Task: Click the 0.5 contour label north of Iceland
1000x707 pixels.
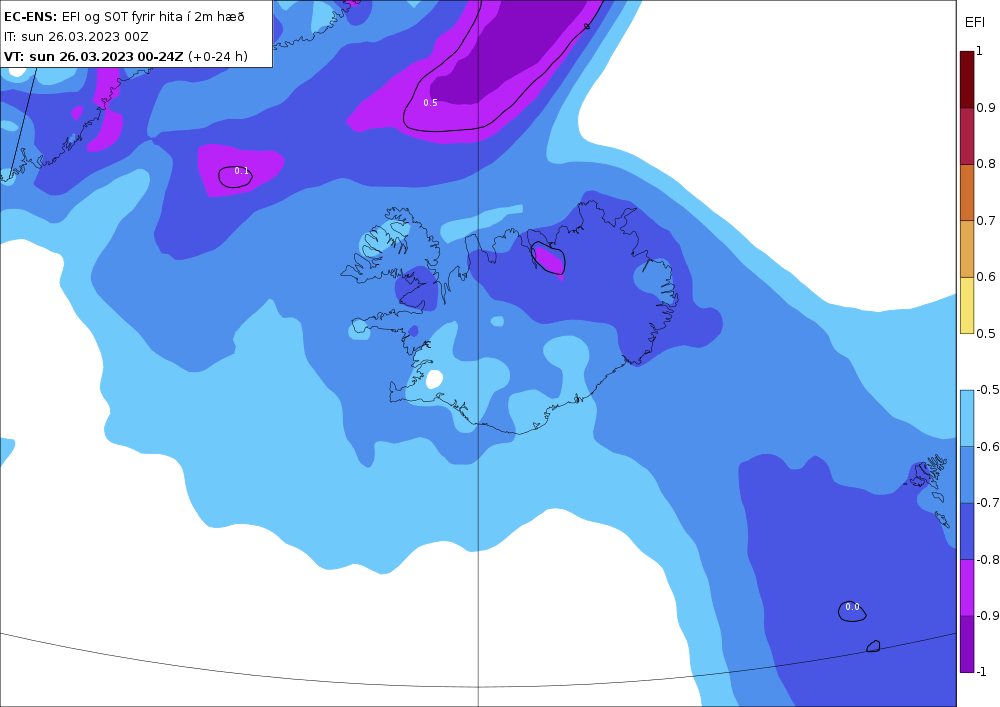Action: point(430,103)
